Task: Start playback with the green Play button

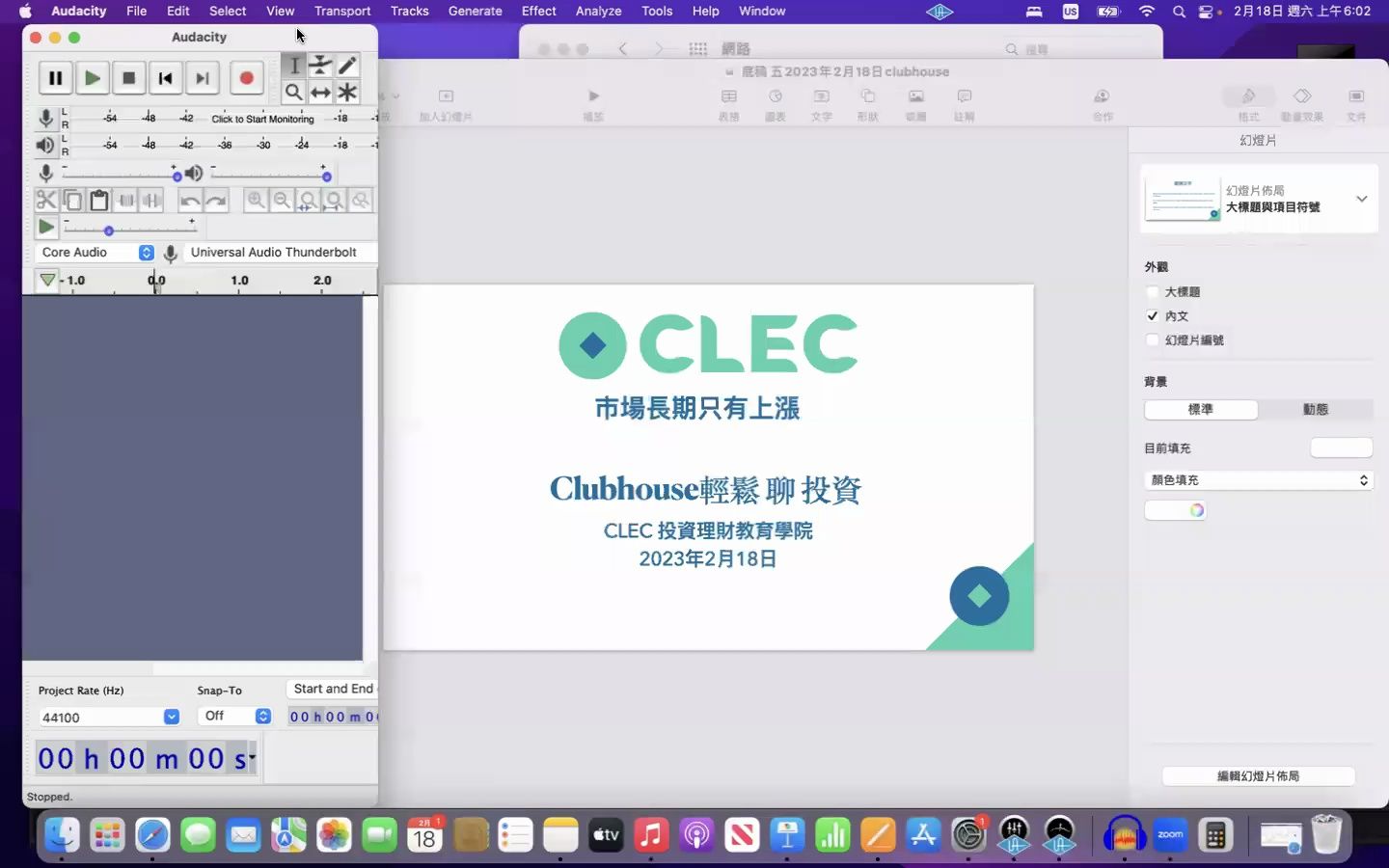Action: pos(92,78)
